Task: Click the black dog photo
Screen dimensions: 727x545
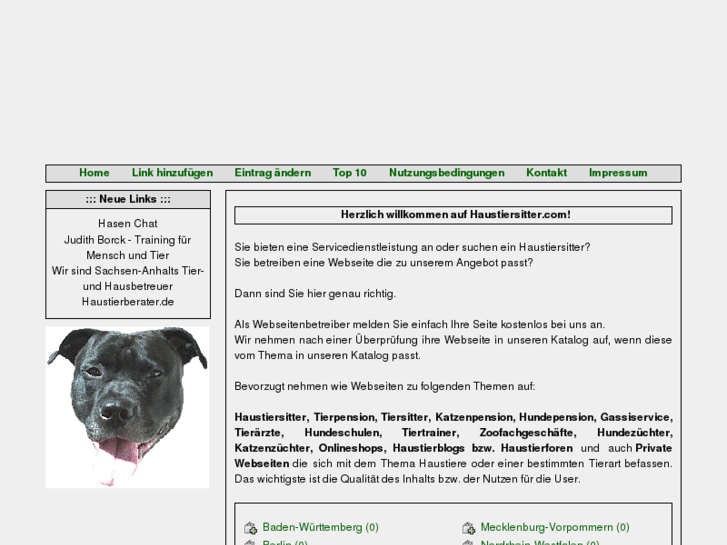Action: point(128,407)
